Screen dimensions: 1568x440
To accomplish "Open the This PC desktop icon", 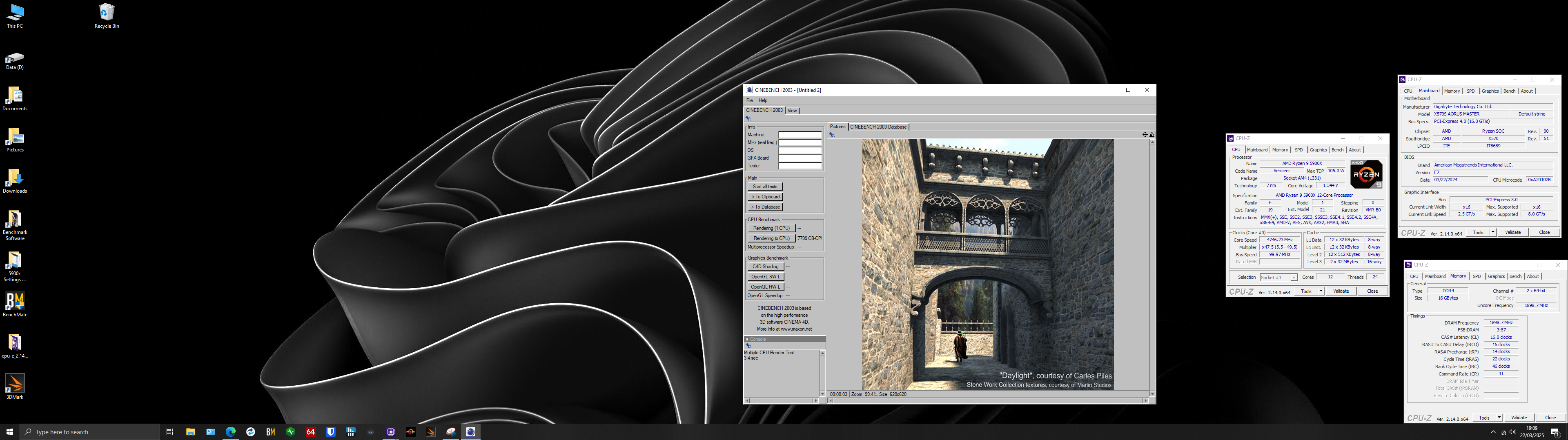I will 15,16.
